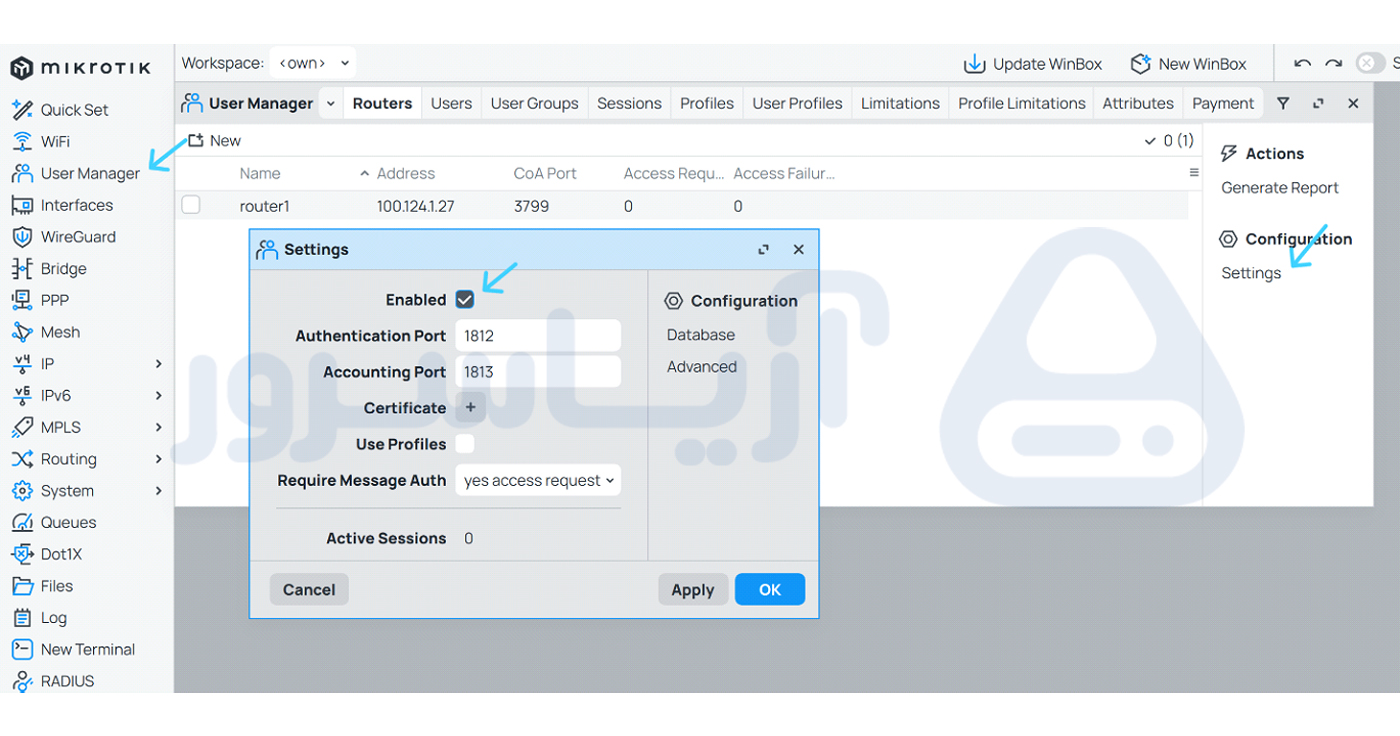Click the Accounting Port field
The image size is (1400, 736).
[x=538, y=372]
